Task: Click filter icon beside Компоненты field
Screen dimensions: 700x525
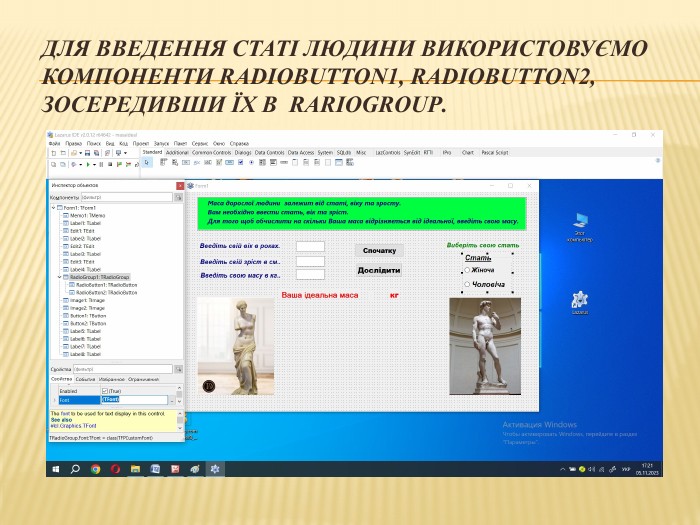Action: point(179,197)
